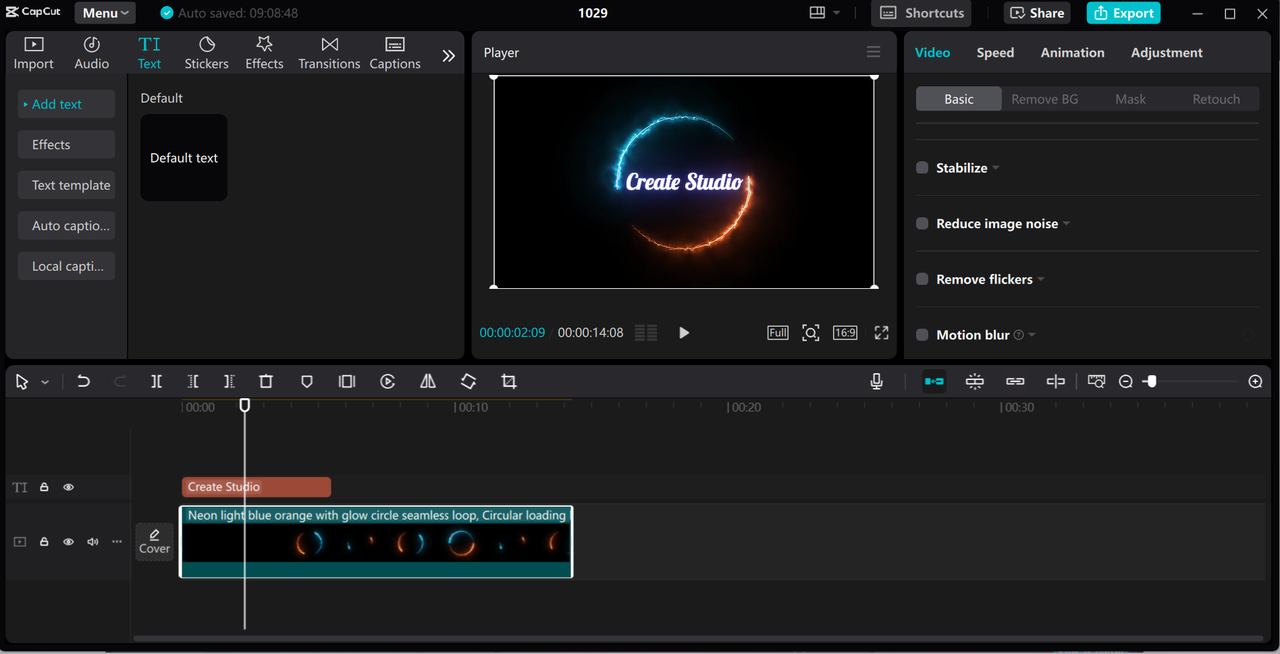
Task: Add a marker with the shield icon
Action: [x=307, y=381]
